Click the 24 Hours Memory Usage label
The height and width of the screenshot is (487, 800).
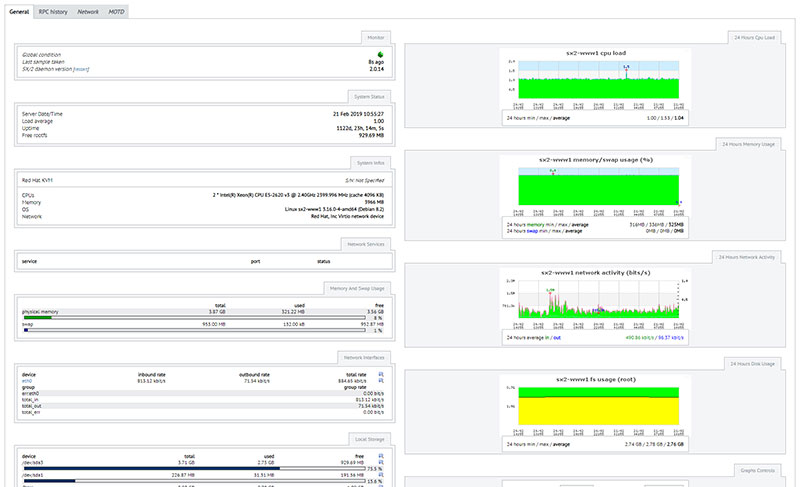point(748,144)
